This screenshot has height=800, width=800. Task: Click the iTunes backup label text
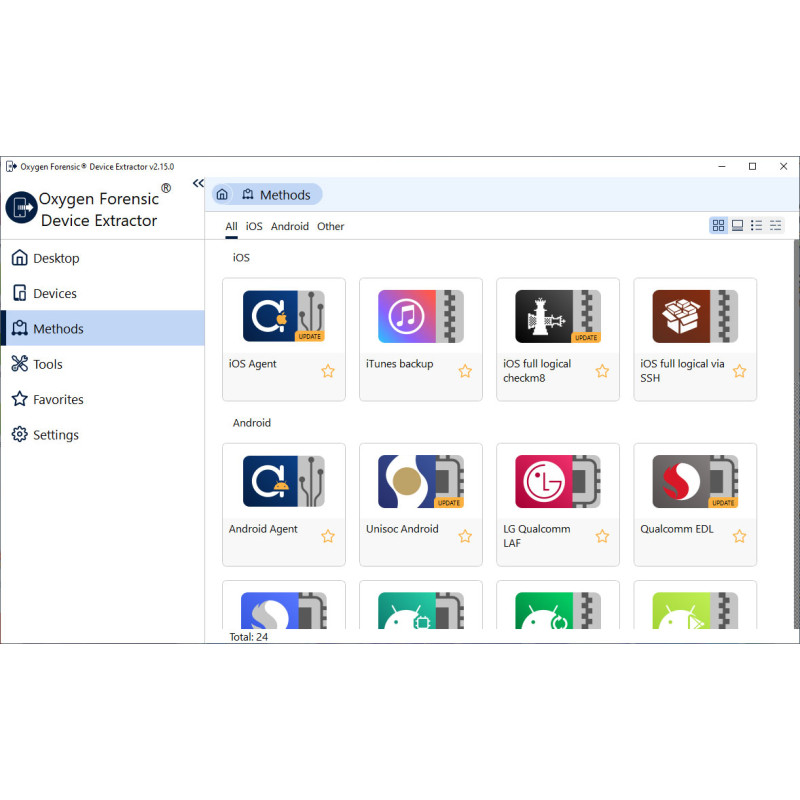tap(399, 364)
